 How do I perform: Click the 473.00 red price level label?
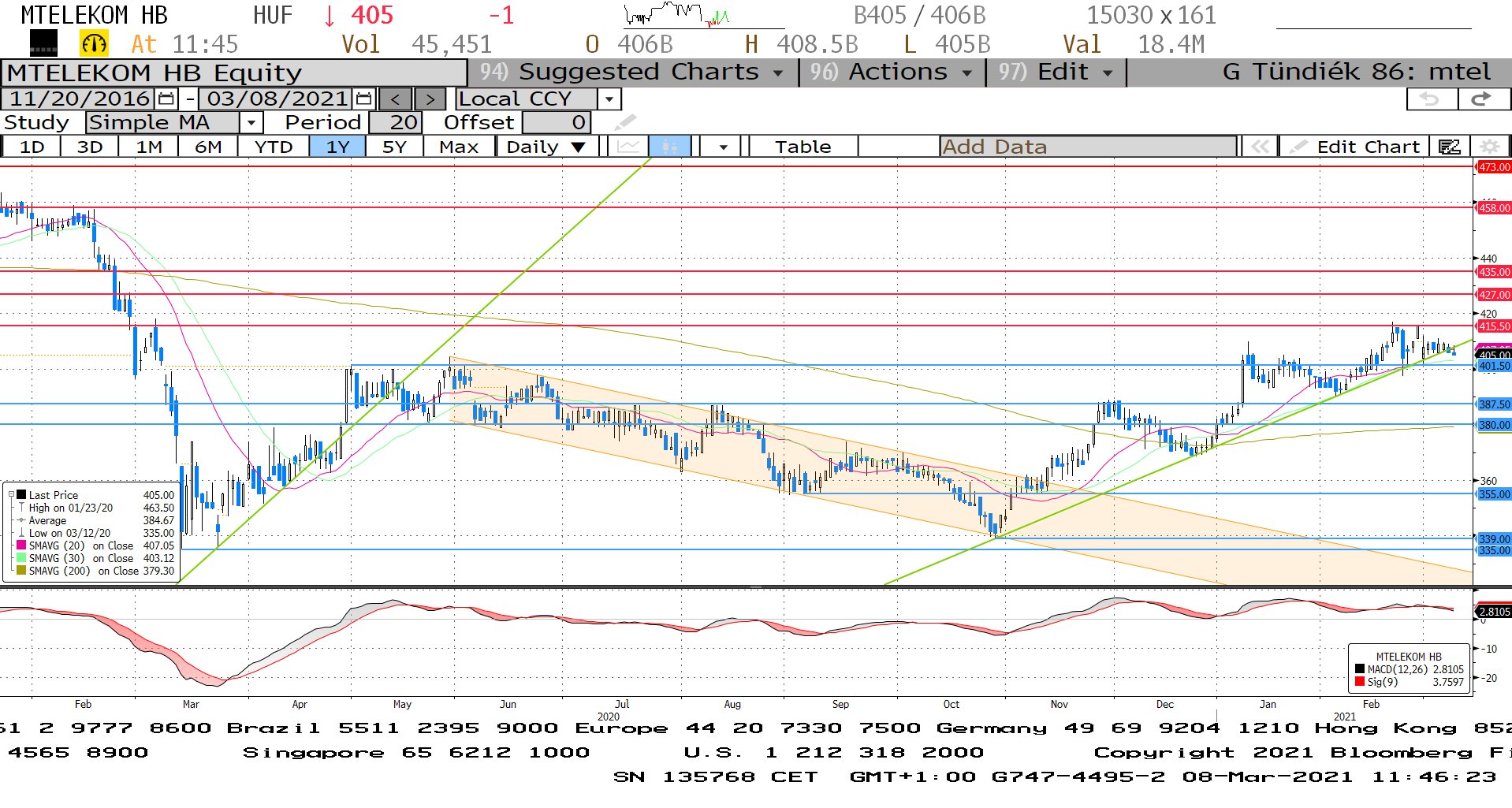(1493, 167)
